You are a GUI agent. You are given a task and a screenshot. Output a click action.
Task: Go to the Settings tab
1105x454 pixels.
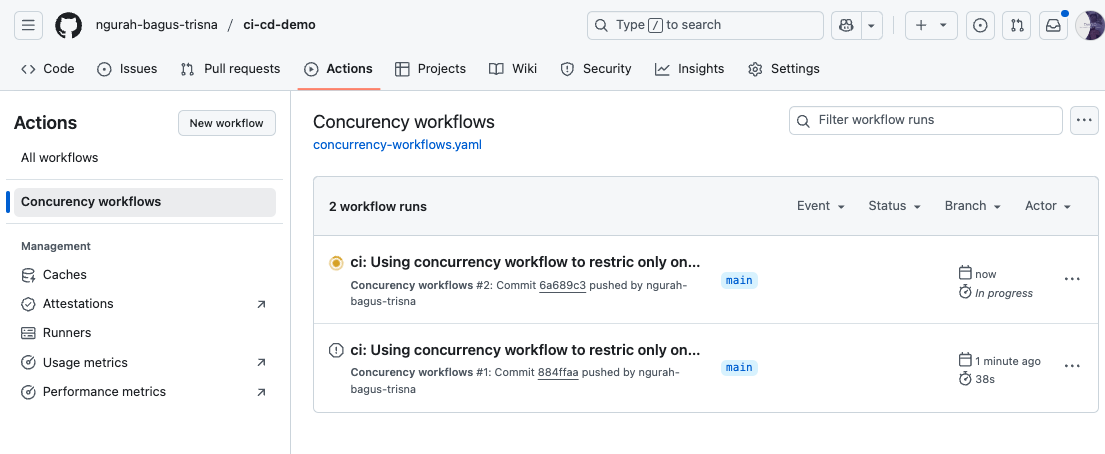click(784, 69)
